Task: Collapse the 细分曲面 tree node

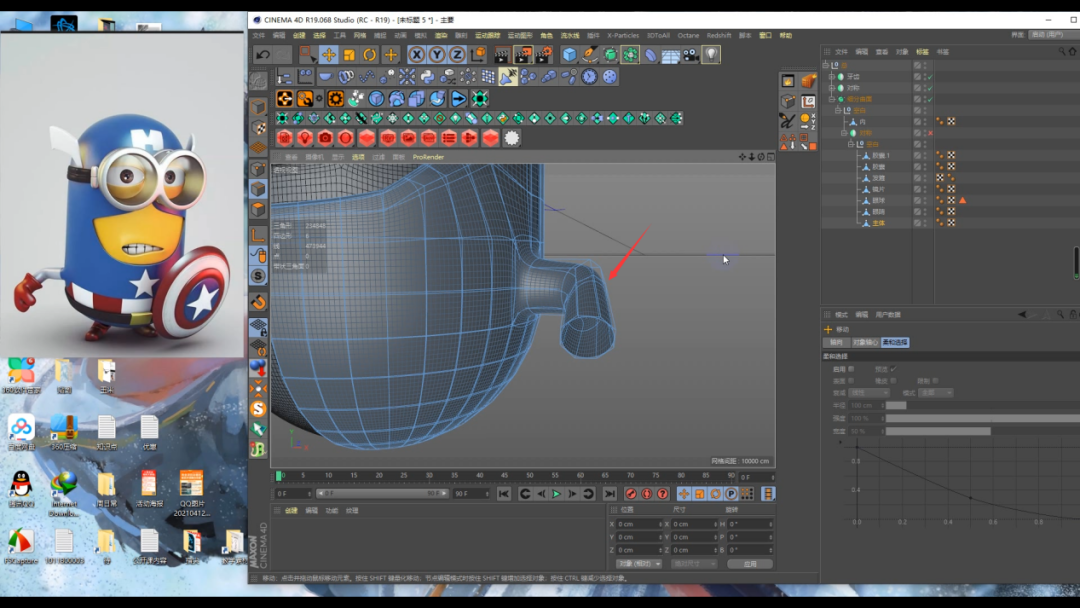Action: pos(832,99)
